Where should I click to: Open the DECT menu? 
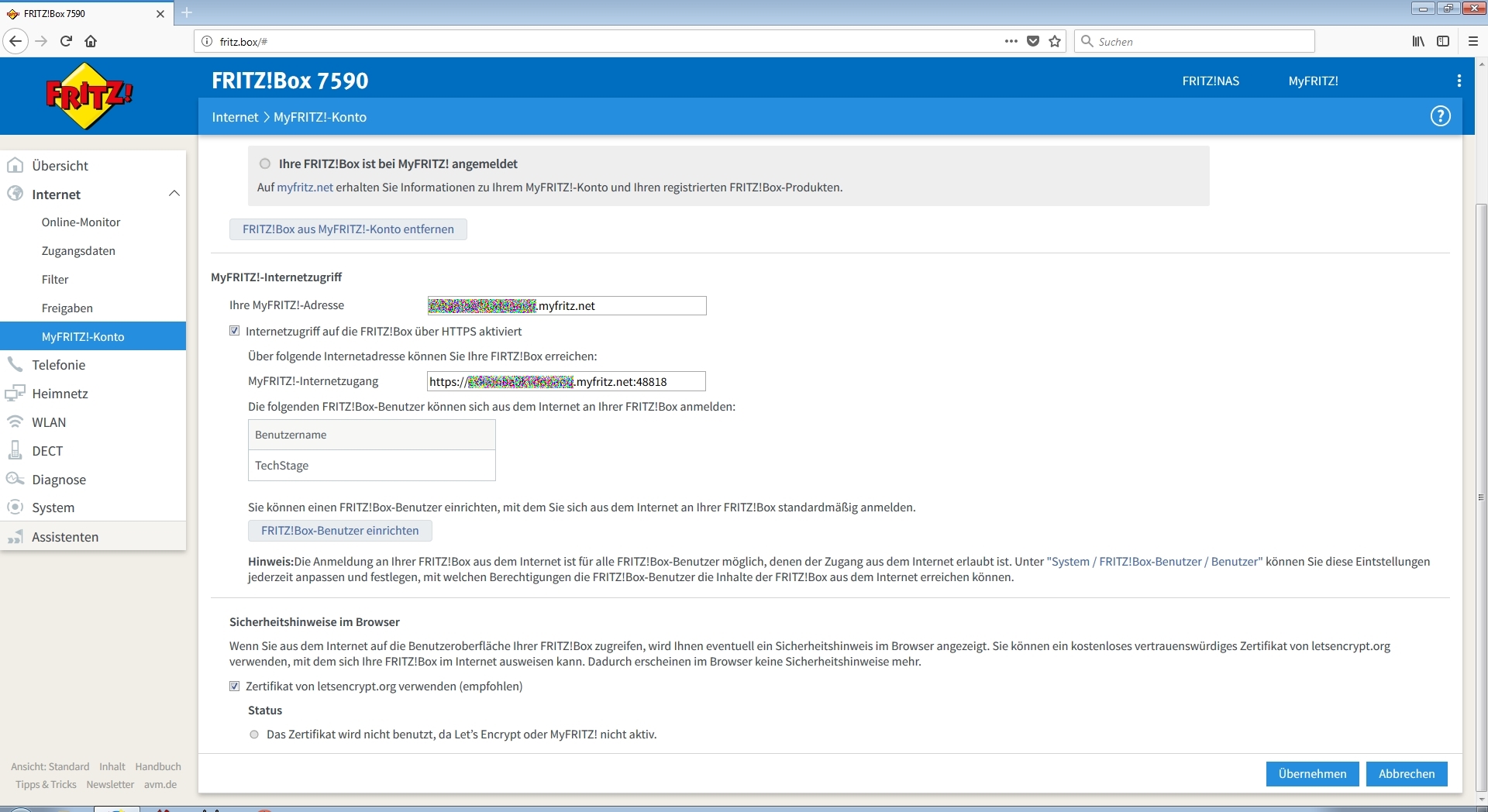click(47, 451)
